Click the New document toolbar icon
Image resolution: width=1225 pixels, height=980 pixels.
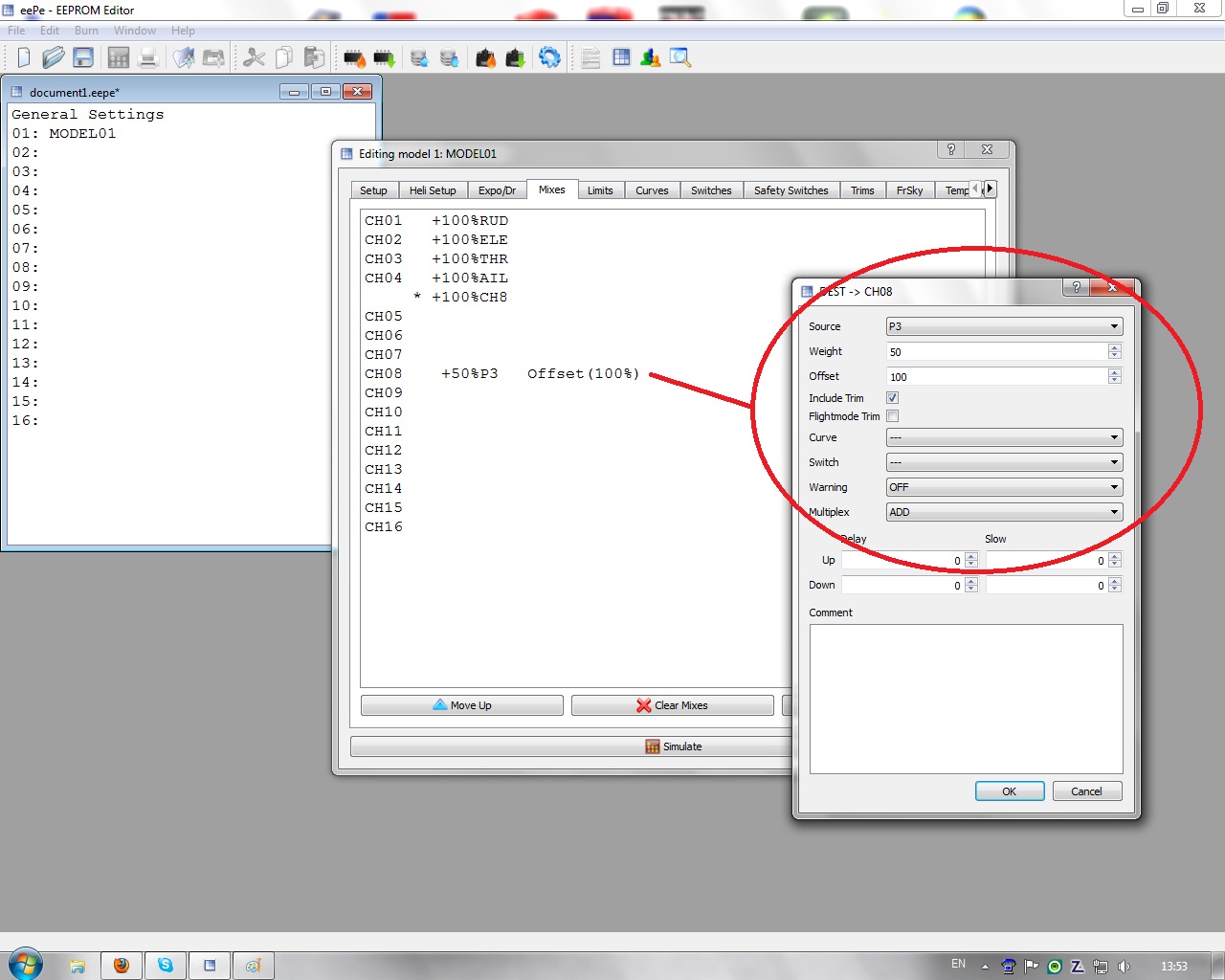coord(23,57)
